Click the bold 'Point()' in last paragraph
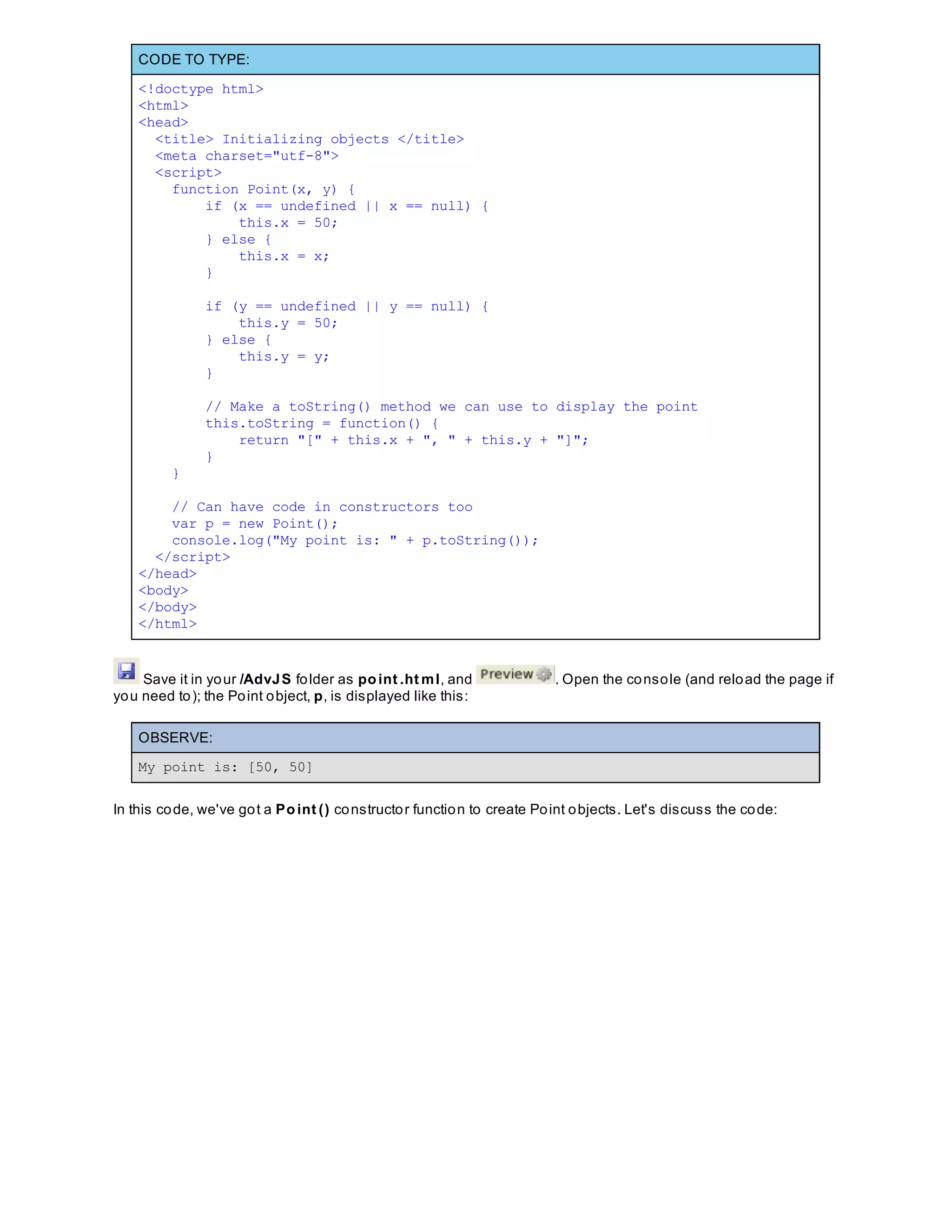 coord(302,809)
